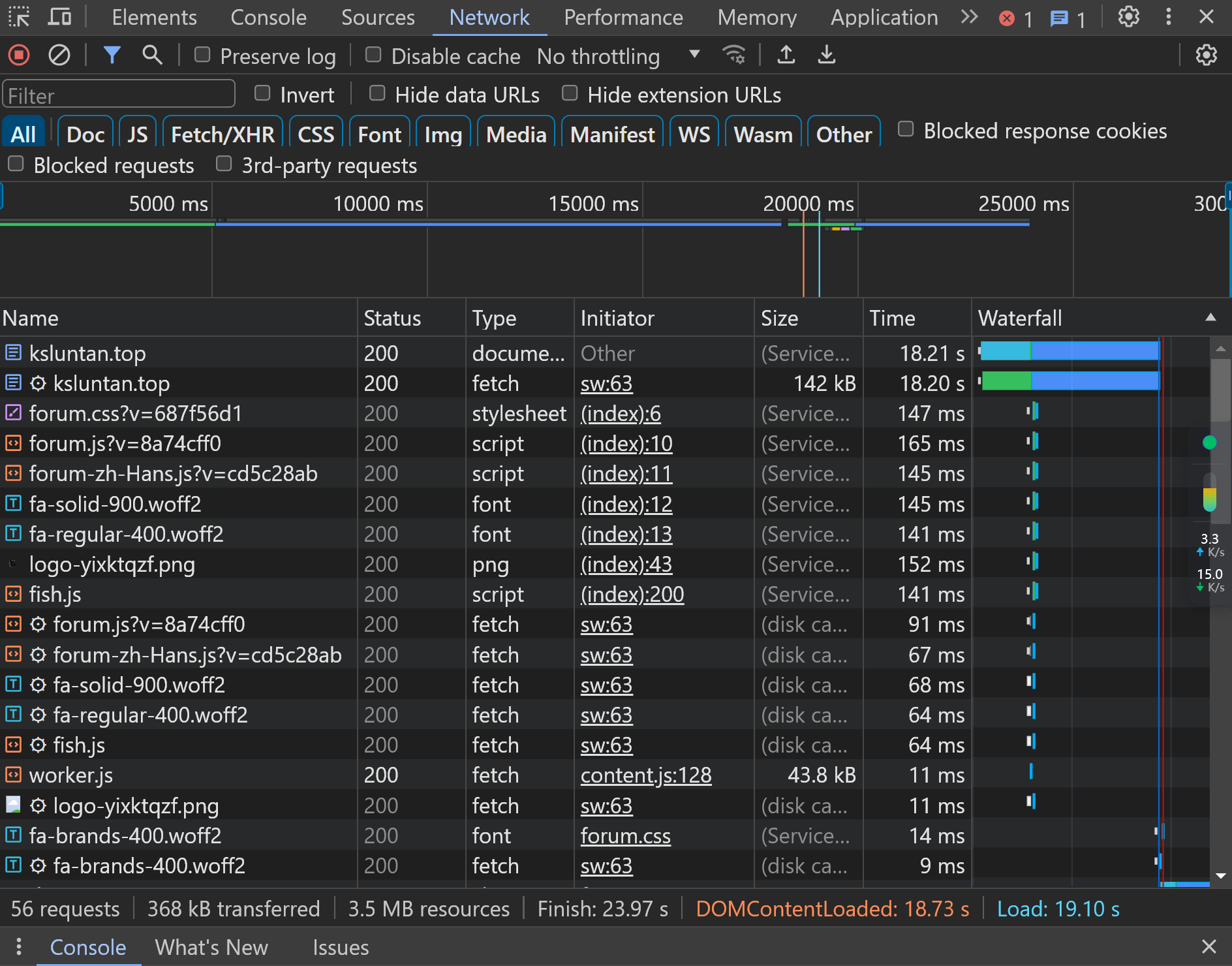Toggle device toolbar icon
Image resolution: width=1232 pixels, height=966 pixels.
[59, 17]
